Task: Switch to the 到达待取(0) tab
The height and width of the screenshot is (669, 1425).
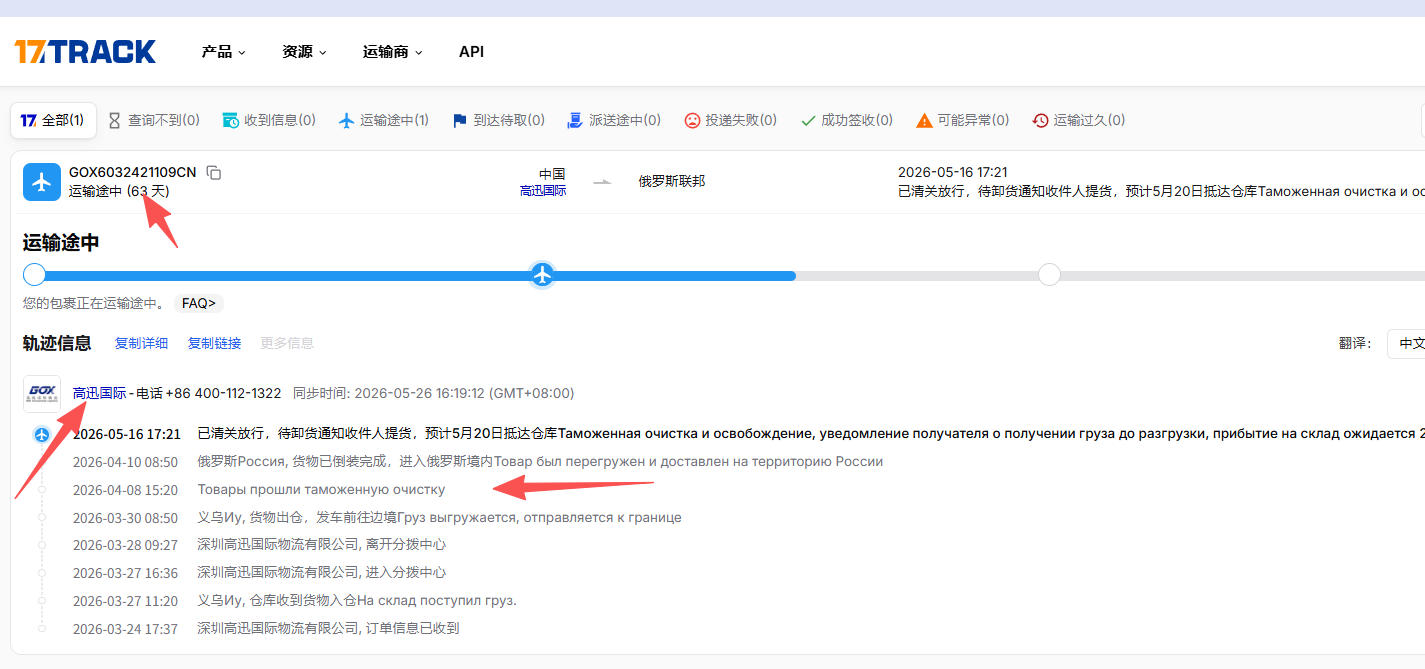Action: (x=498, y=120)
